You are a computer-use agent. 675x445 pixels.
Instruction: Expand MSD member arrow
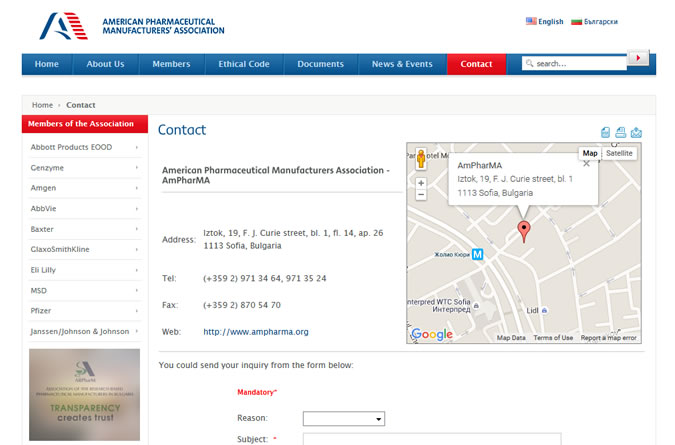pyautogui.click(x=136, y=290)
